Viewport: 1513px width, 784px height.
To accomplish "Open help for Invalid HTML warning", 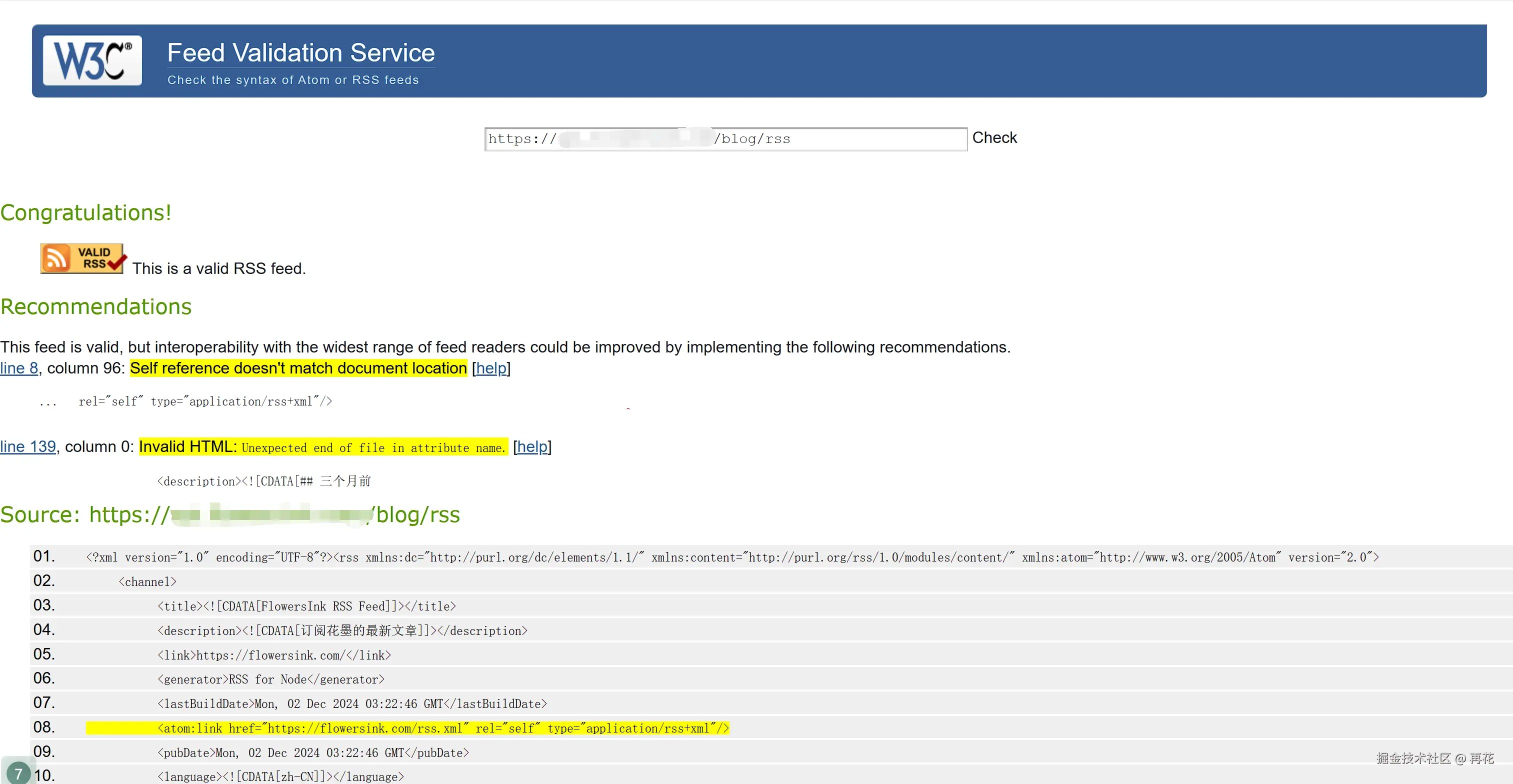I will (x=532, y=447).
